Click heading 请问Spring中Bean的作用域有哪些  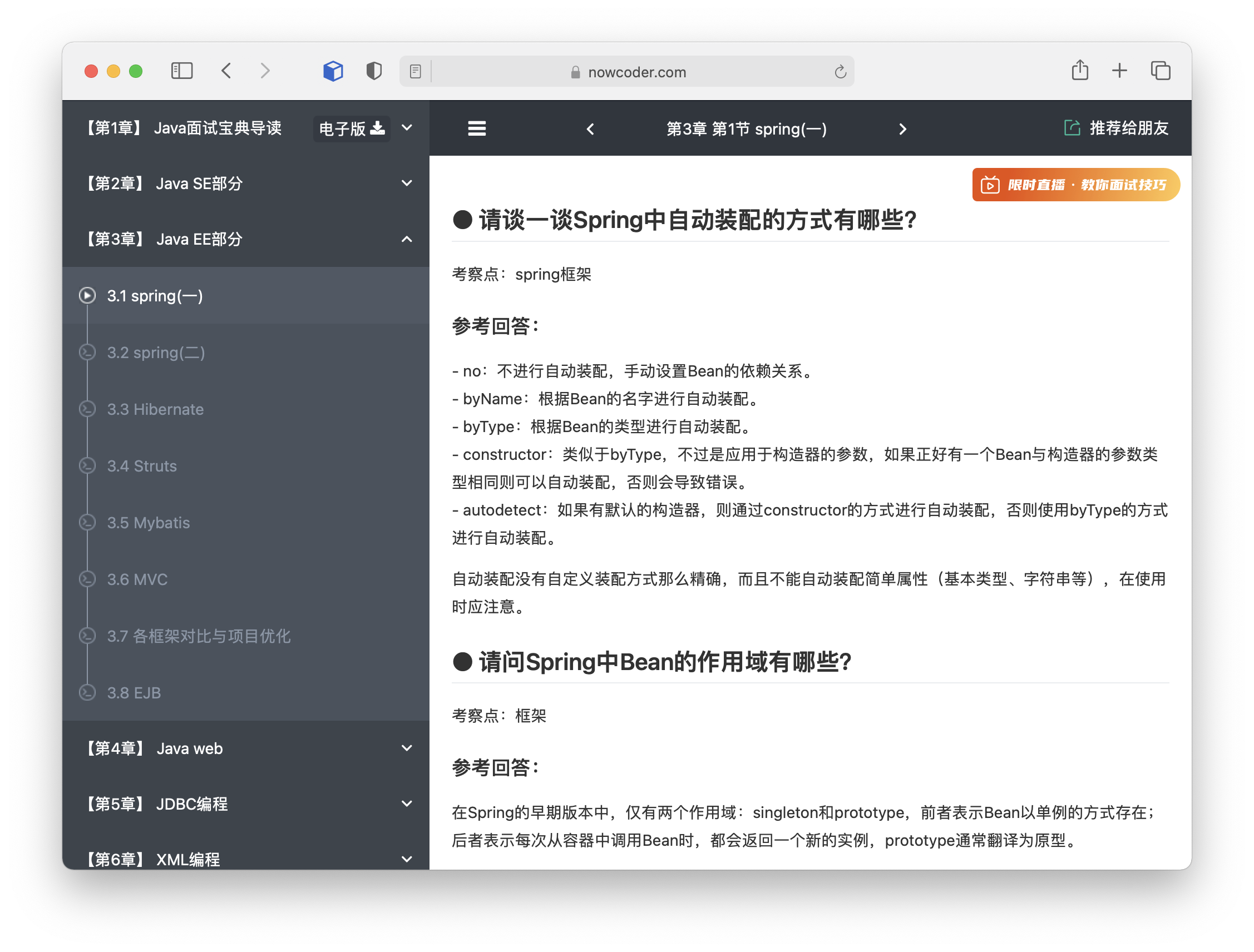[652, 661]
